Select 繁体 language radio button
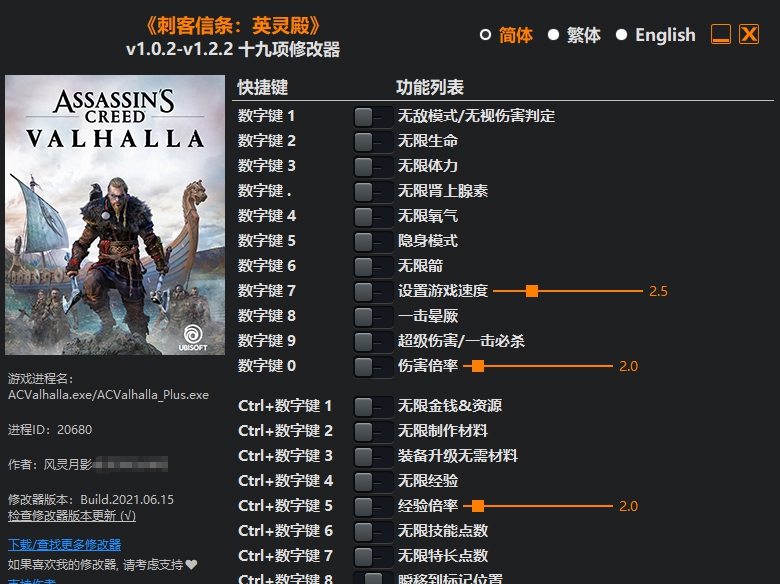The image size is (780, 584). pyautogui.click(x=553, y=35)
